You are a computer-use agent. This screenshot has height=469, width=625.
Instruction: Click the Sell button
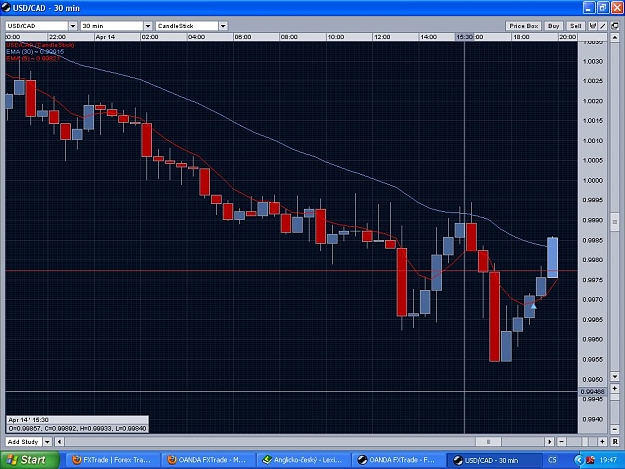coord(575,26)
